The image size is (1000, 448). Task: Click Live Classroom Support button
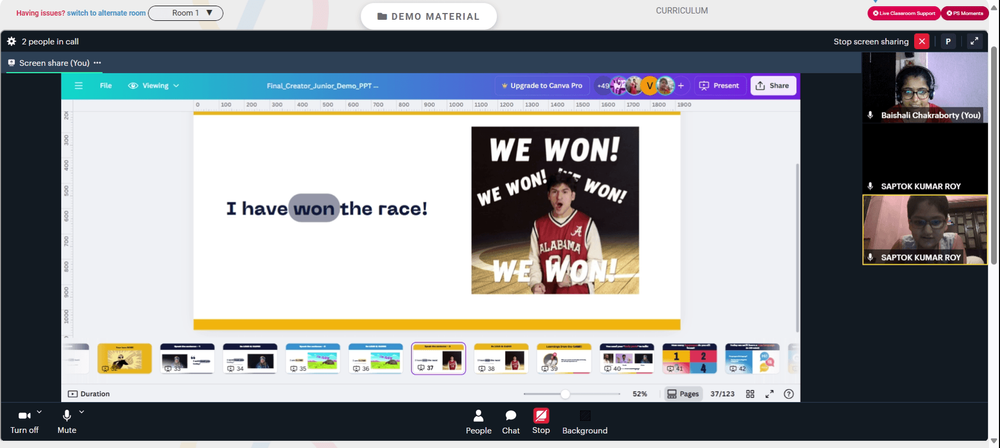tap(904, 13)
